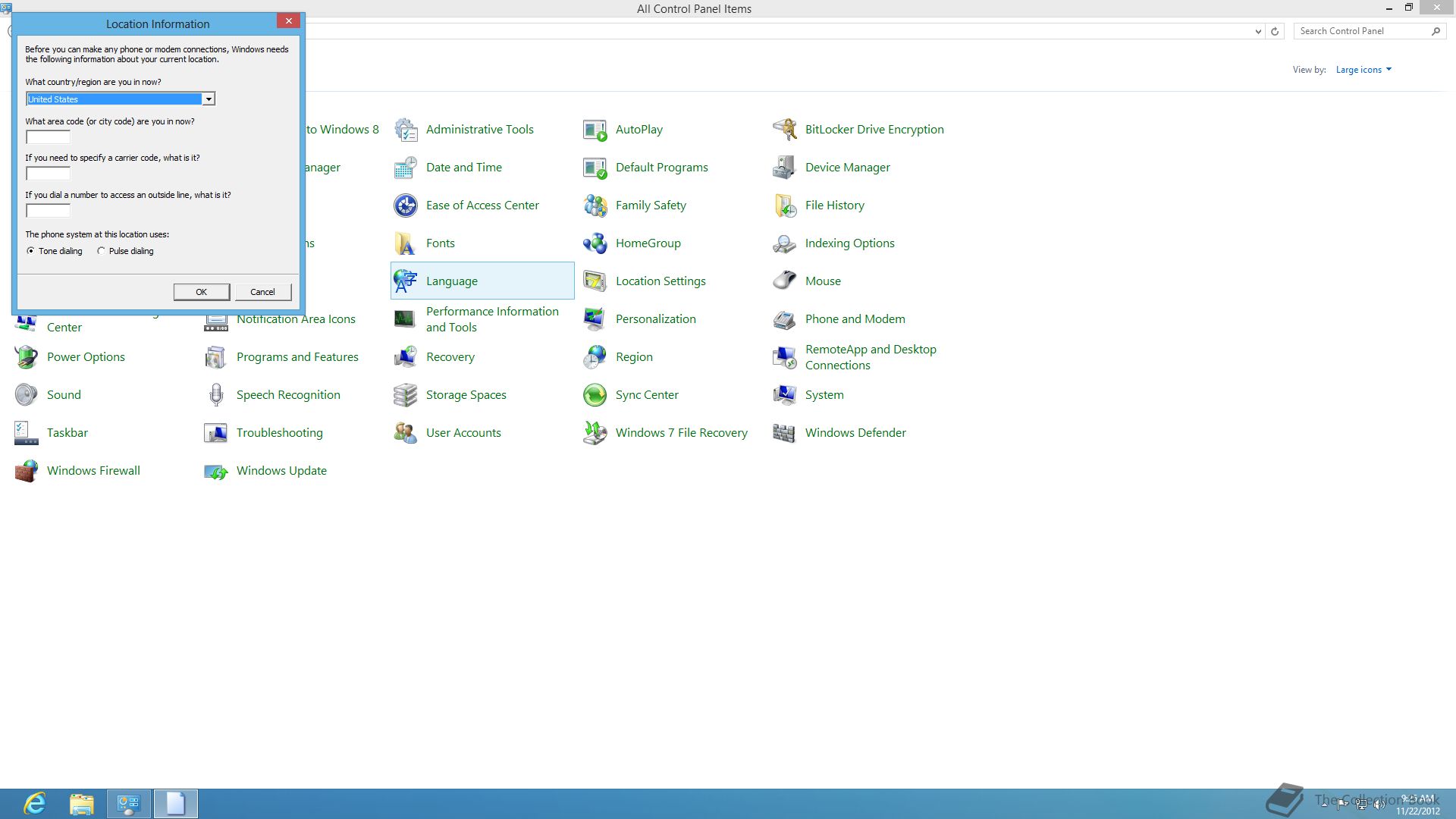Open the Taskbar settings link

(x=67, y=433)
